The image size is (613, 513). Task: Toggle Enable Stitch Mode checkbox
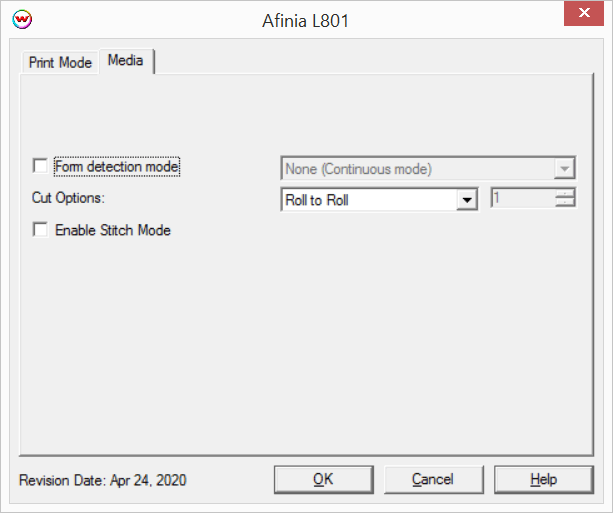40,230
